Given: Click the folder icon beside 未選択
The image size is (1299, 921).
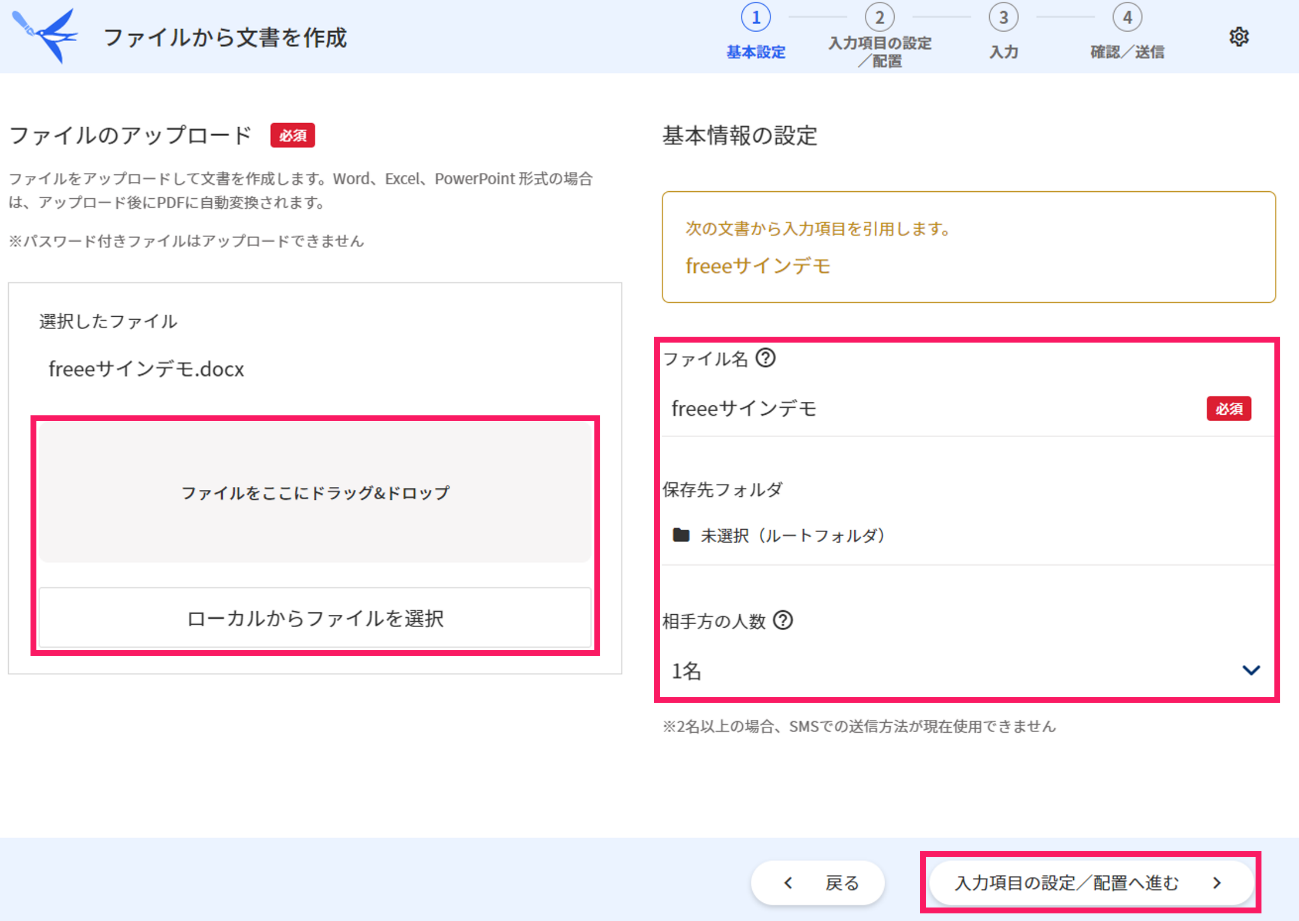Looking at the screenshot, I should tap(681, 535).
